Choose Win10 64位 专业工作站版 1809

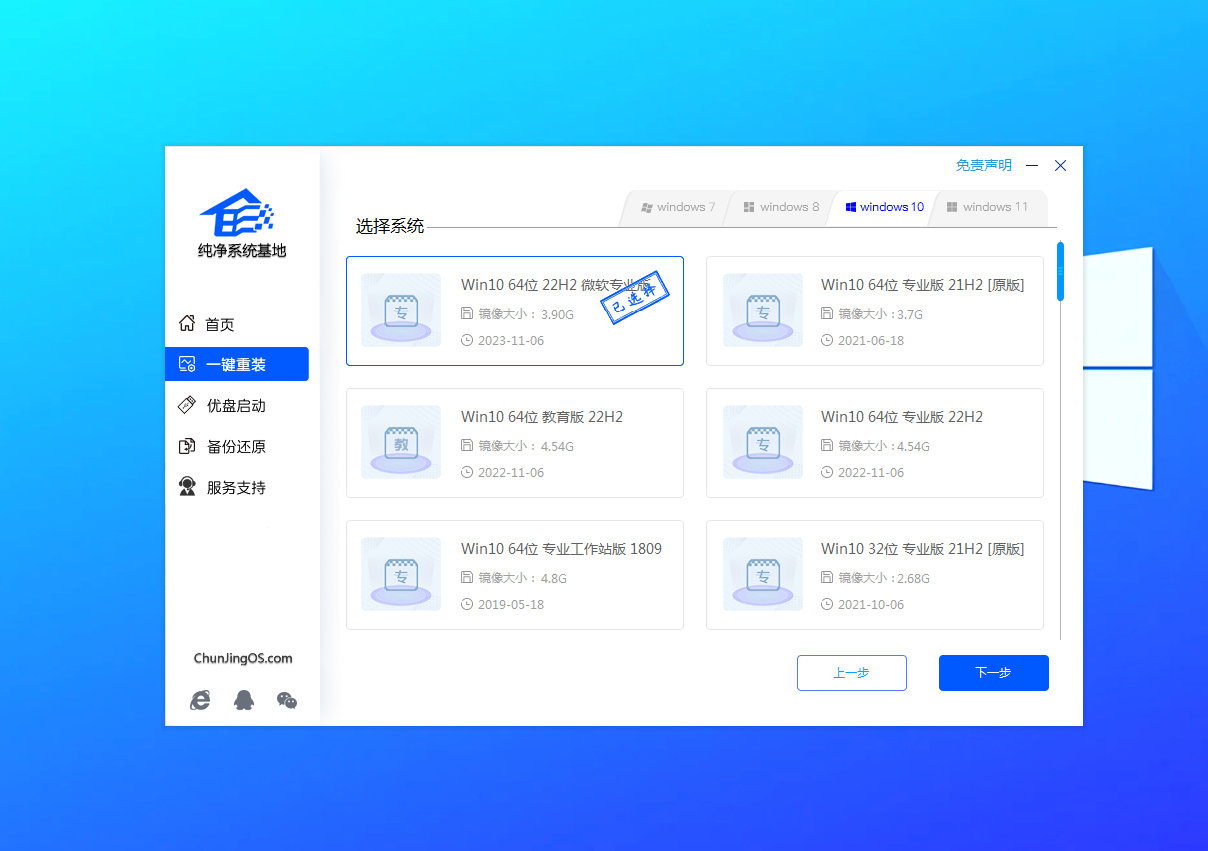coord(515,575)
